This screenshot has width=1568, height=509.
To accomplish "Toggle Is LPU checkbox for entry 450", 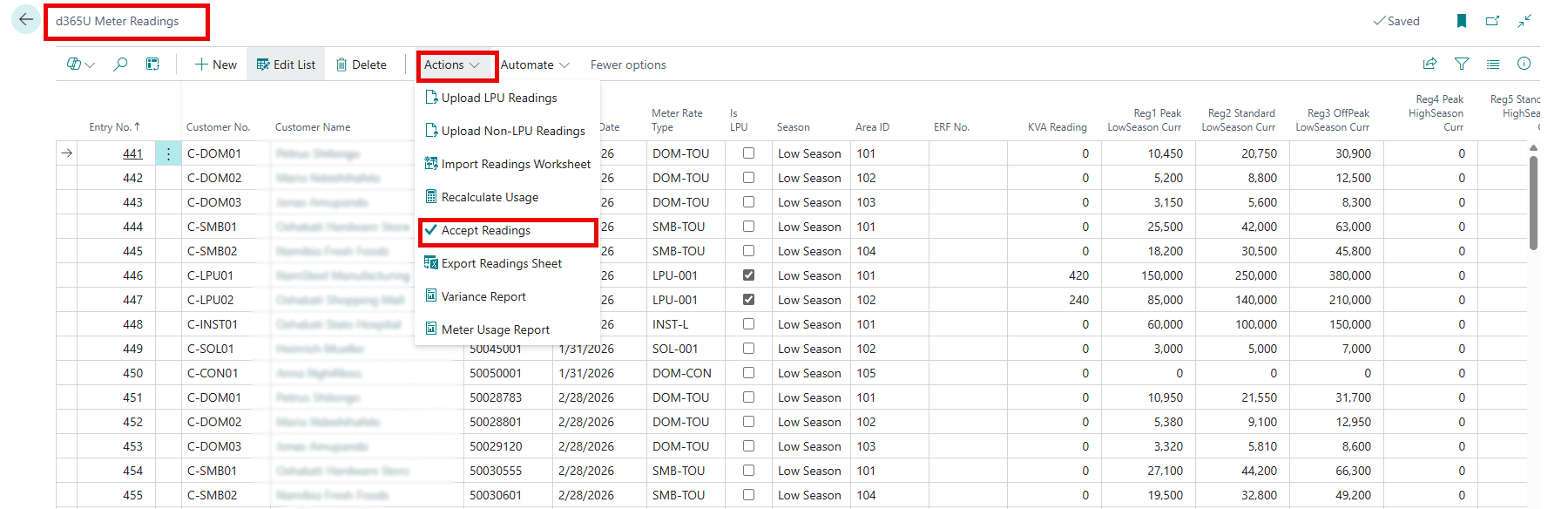I will point(748,372).
